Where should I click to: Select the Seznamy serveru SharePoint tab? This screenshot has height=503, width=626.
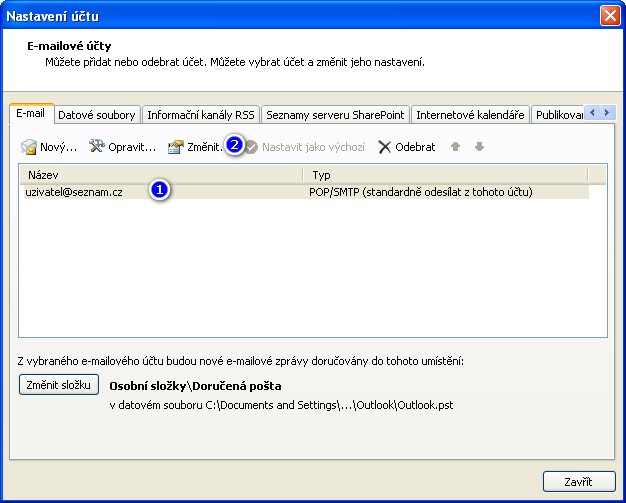(334, 115)
